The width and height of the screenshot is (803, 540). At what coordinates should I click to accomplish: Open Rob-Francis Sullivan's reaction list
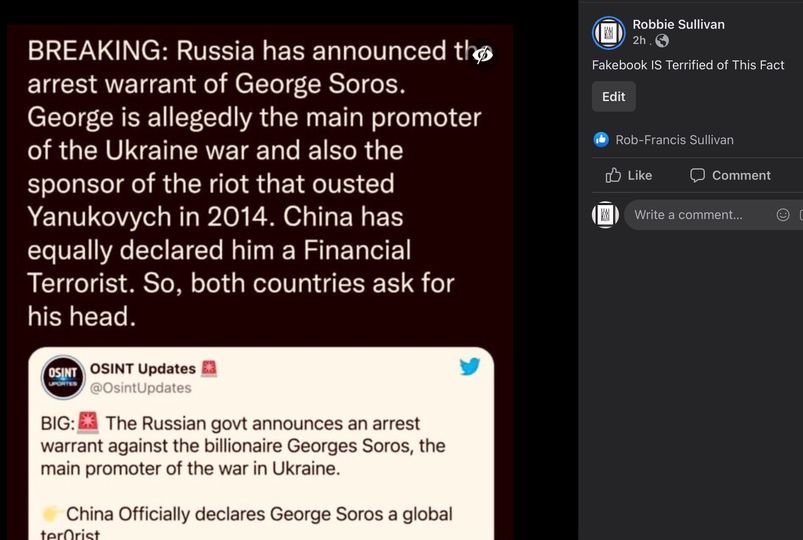click(674, 139)
